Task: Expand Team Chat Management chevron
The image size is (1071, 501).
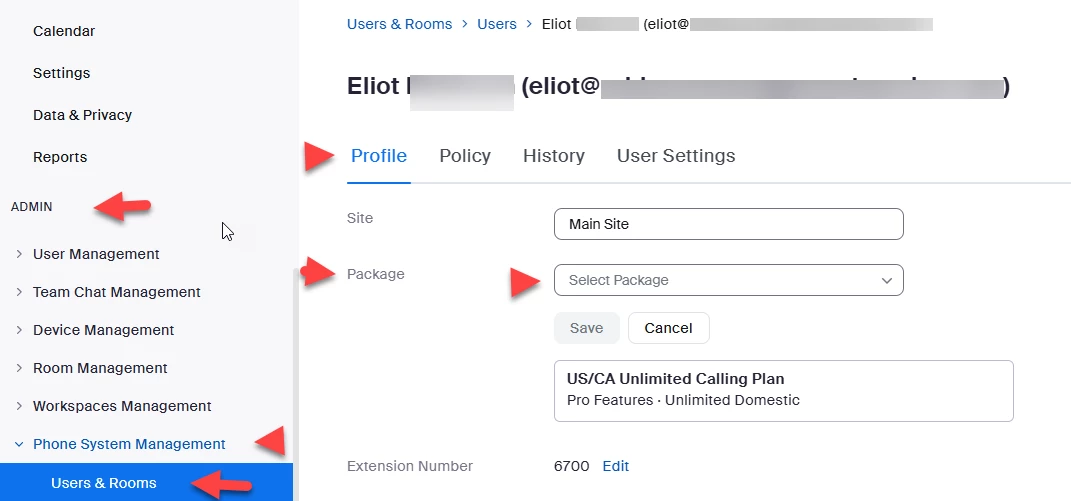Action: (x=19, y=292)
